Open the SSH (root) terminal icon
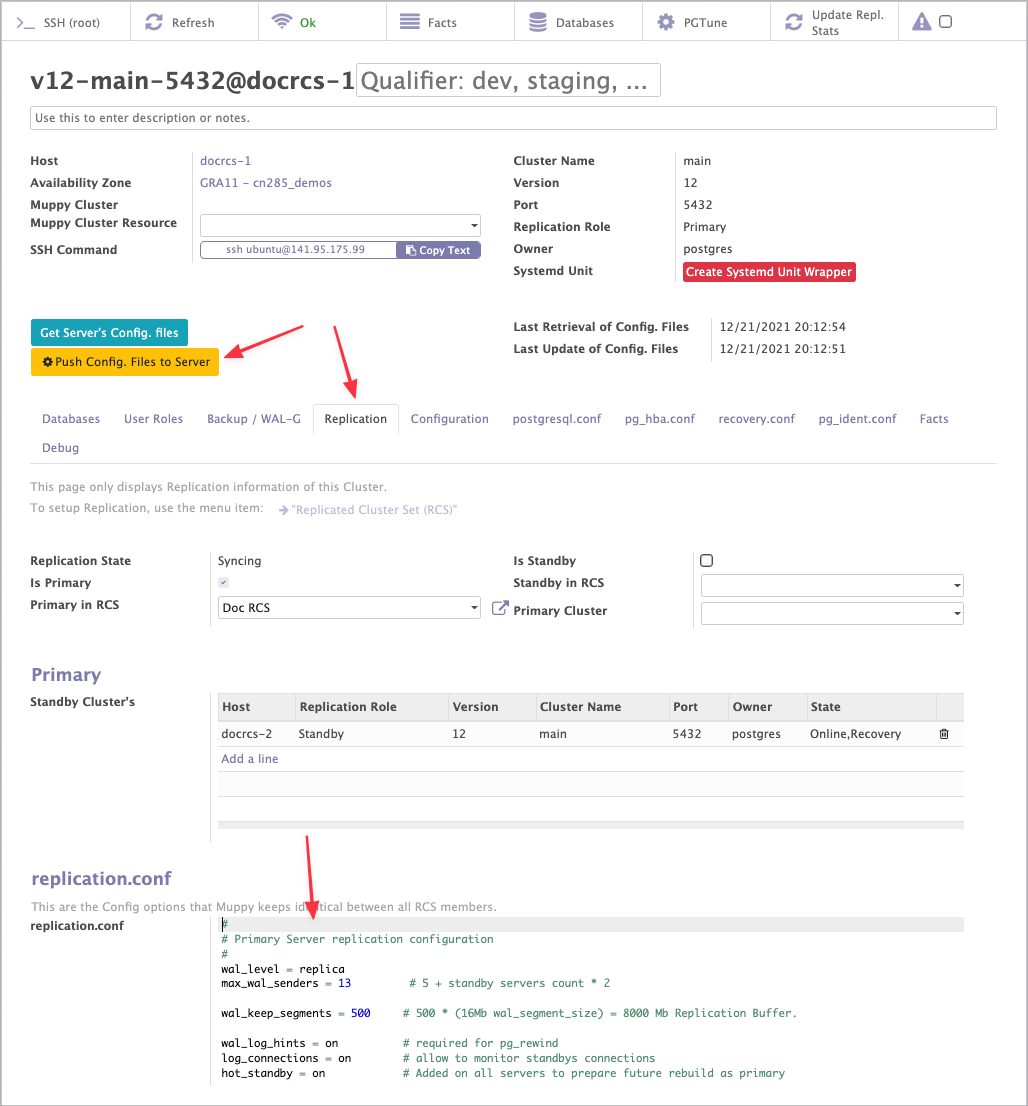This screenshot has width=1028, height=1106. [27, 22]
